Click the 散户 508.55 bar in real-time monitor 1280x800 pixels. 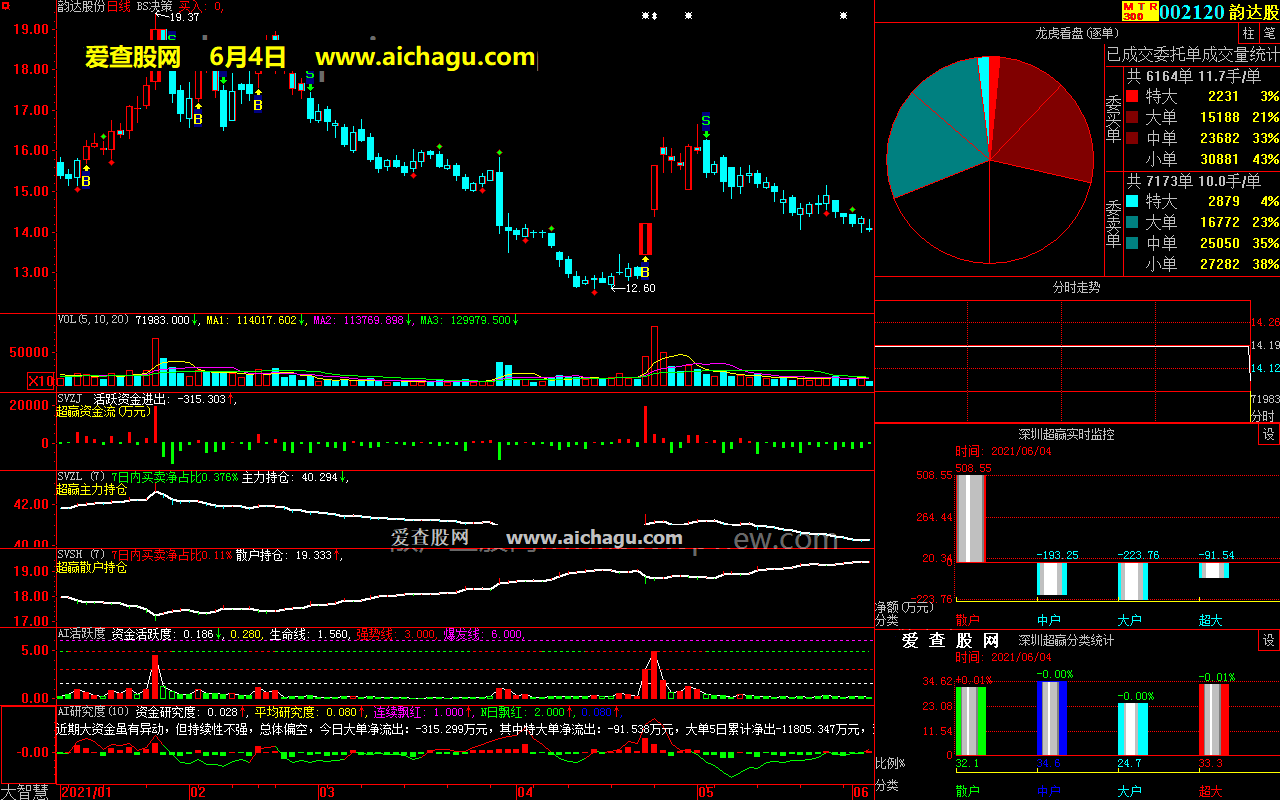point(970,518)
